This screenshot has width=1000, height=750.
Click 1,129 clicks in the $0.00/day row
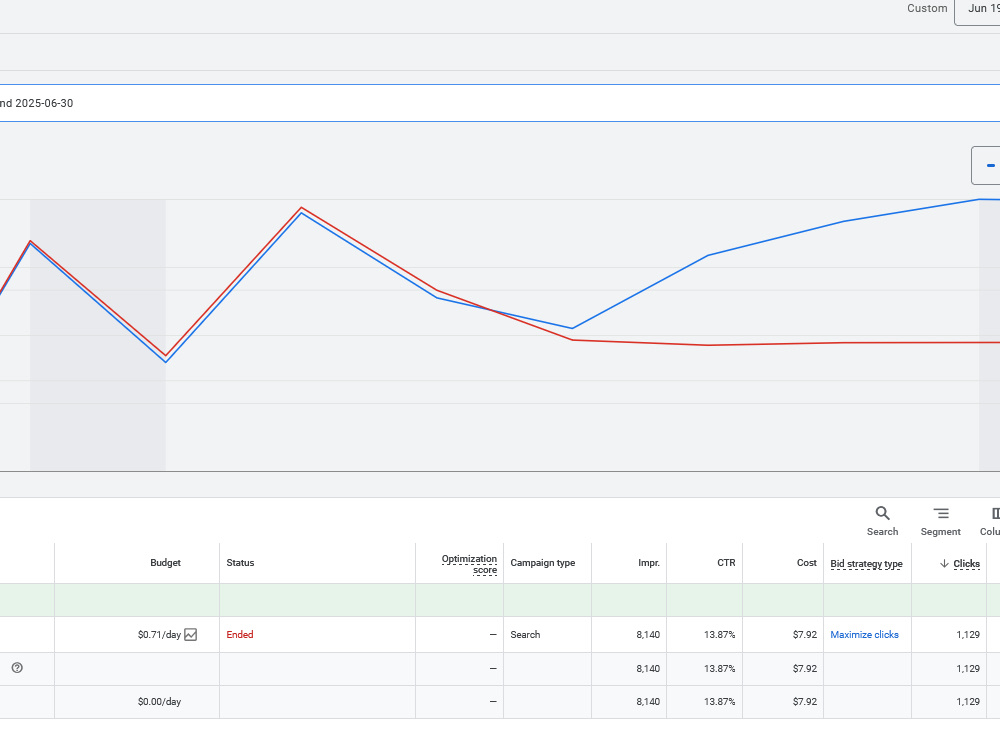coord(968,702)
